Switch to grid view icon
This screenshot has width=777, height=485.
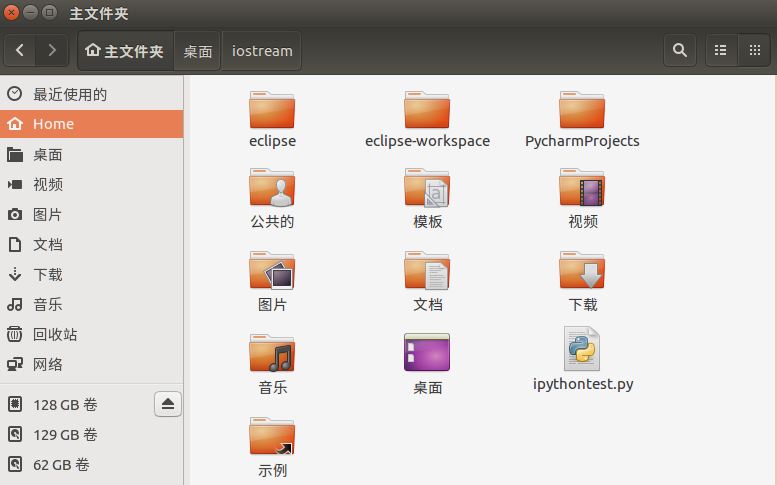(x=755, y=50)
